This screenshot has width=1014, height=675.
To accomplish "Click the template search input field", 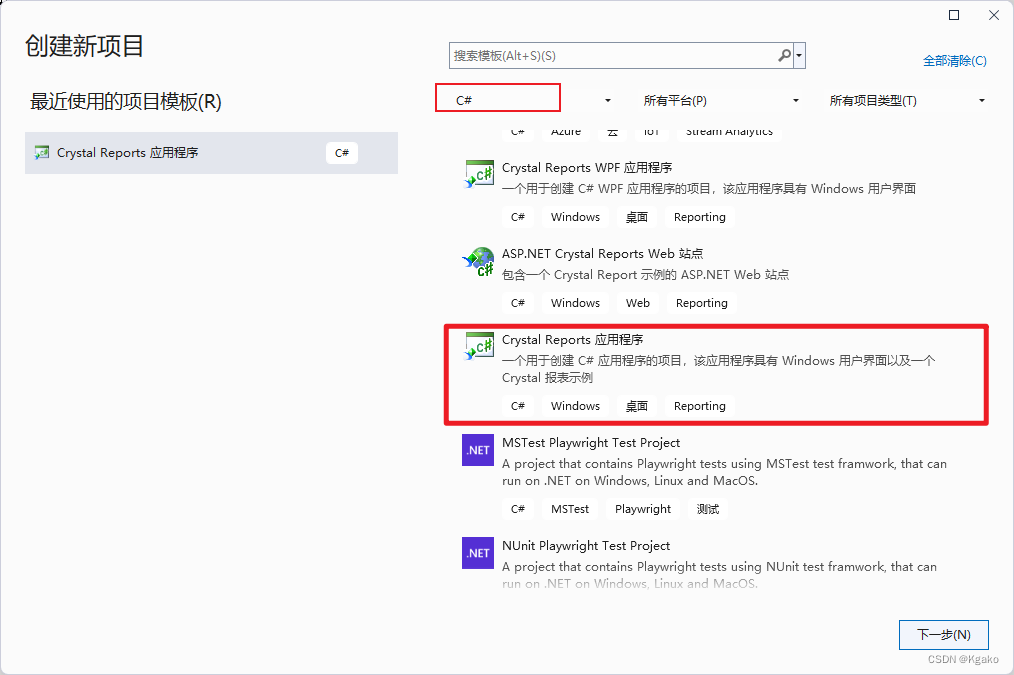I will (x=613, y=56).
